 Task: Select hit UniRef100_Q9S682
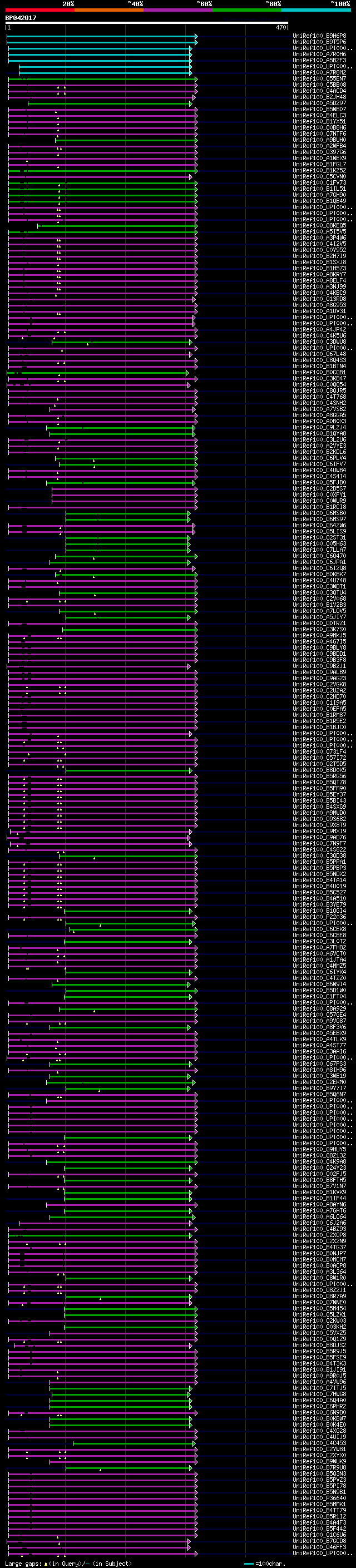[x=319, y=819]
